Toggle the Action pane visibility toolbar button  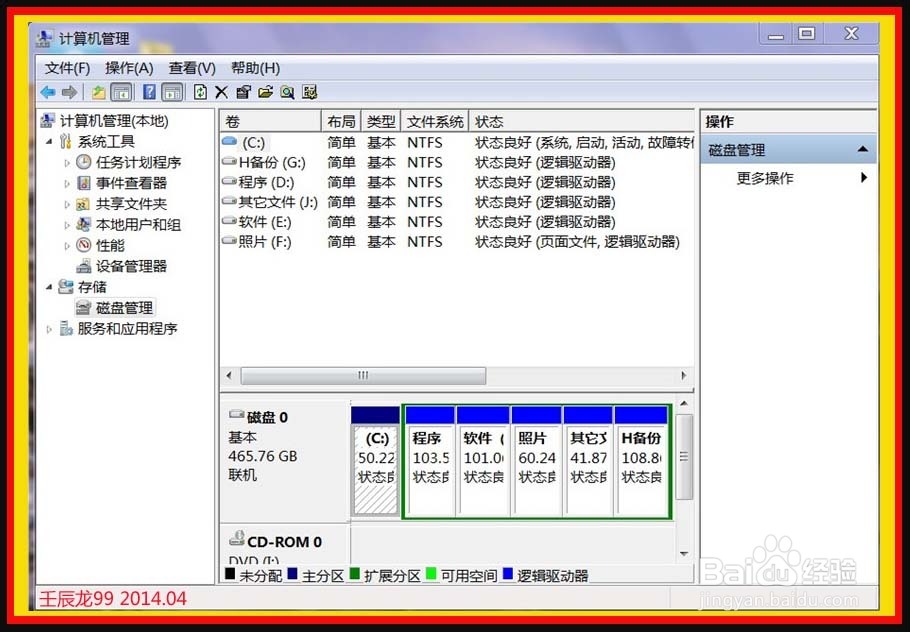(x=170, y=91)
